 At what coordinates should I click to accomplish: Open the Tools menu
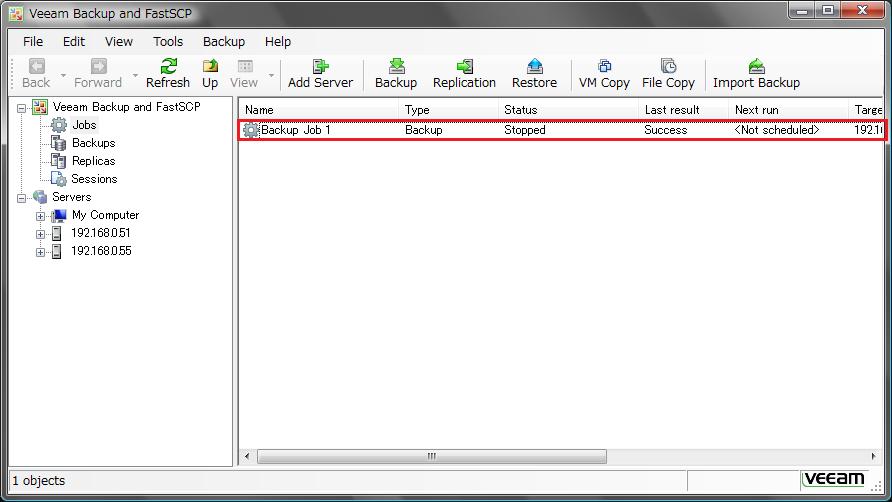click(168, 42)
